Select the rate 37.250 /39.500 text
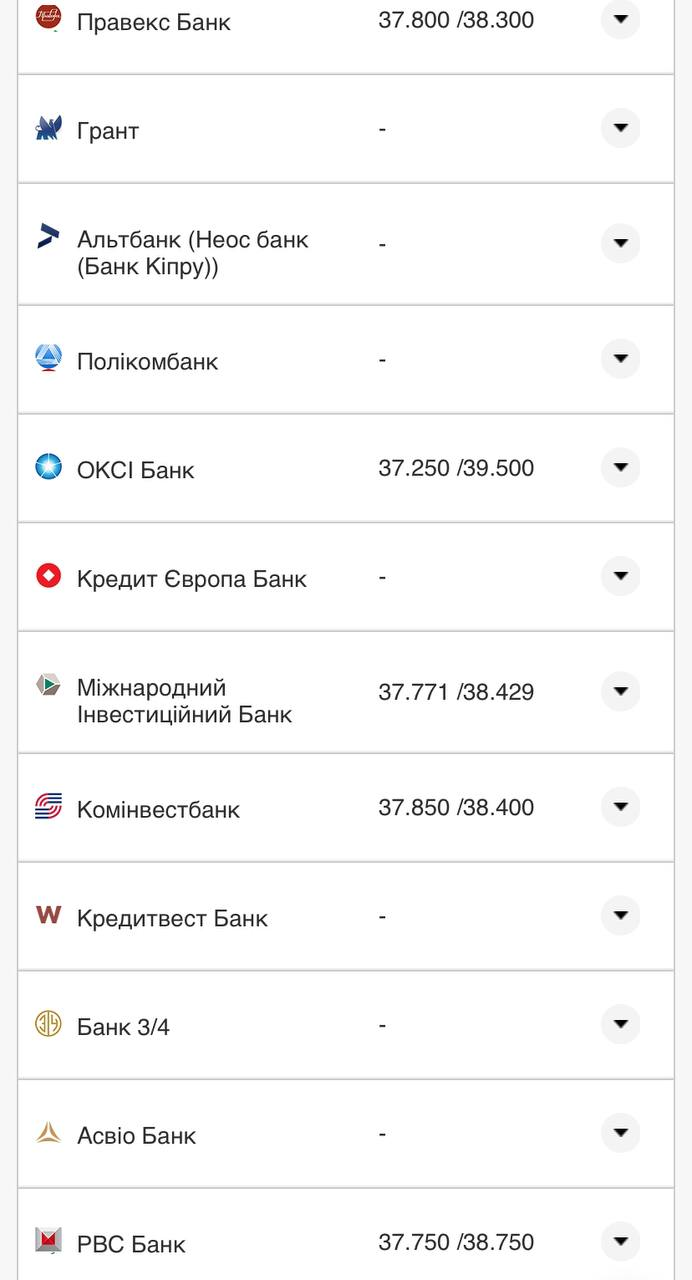The image size is (692, 1280). [x=456, y=466]
